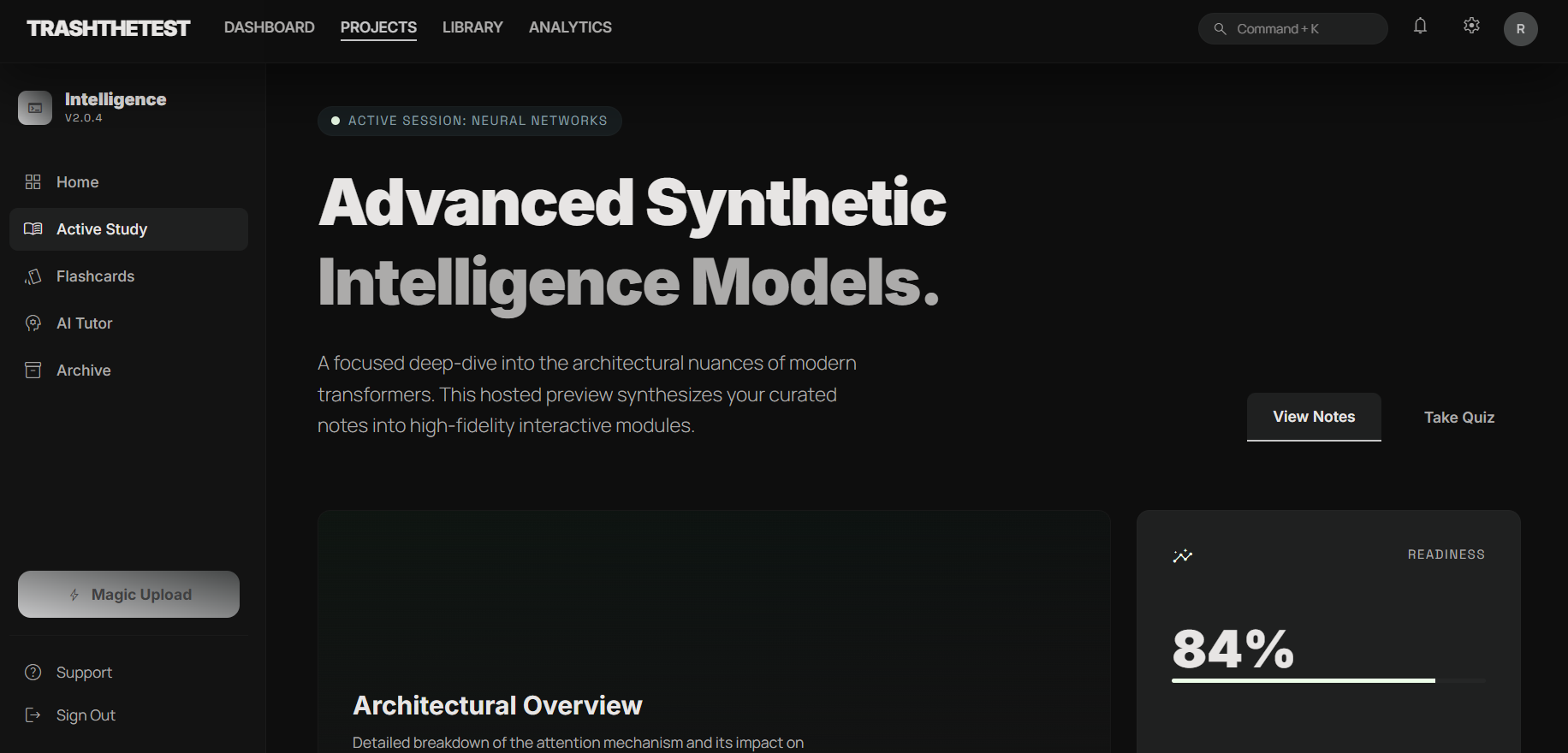Go to Dashboard in top navigation
The width and height of the screenshot is (1568, 753).
(x=270, y=27)
